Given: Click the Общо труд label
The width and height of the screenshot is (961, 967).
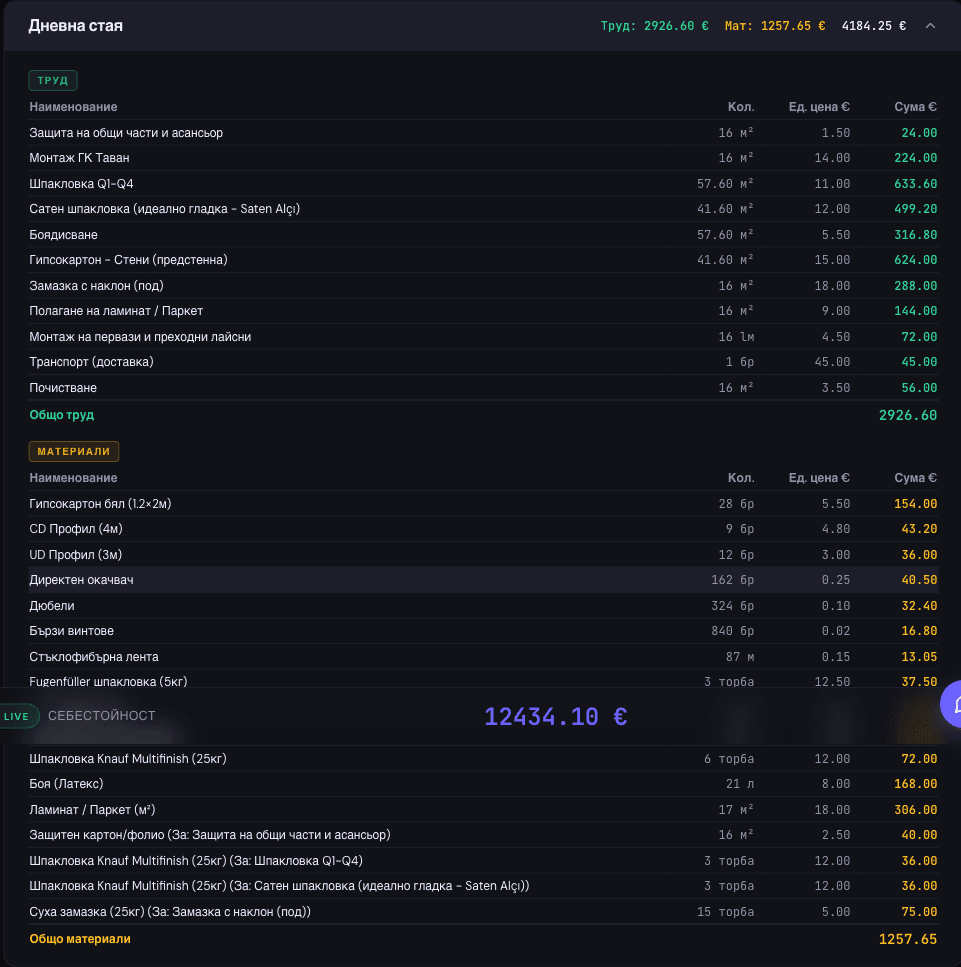Looking at the screenshot, I should 62,415.
